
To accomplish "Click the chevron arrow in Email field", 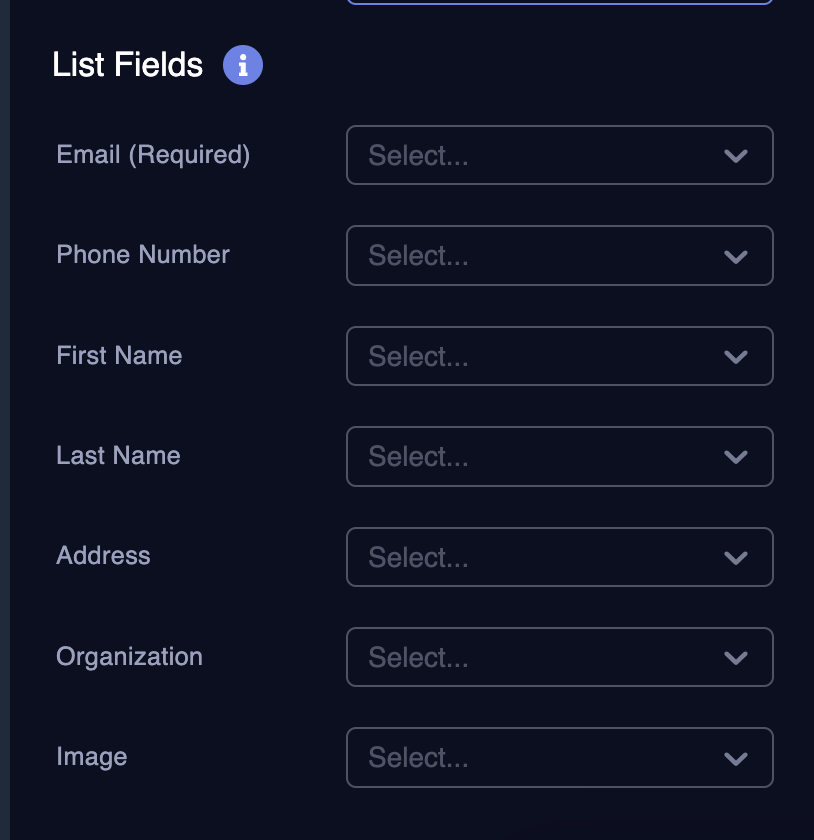I will (x=735, y=156).
